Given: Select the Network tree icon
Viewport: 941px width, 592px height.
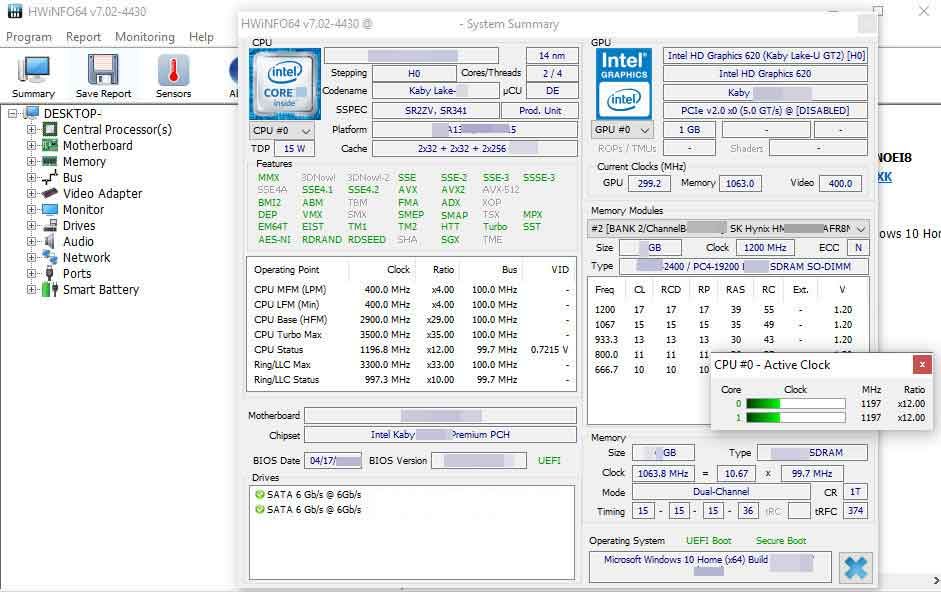Looking at the screenshot, I should click(x=50, y=257).
